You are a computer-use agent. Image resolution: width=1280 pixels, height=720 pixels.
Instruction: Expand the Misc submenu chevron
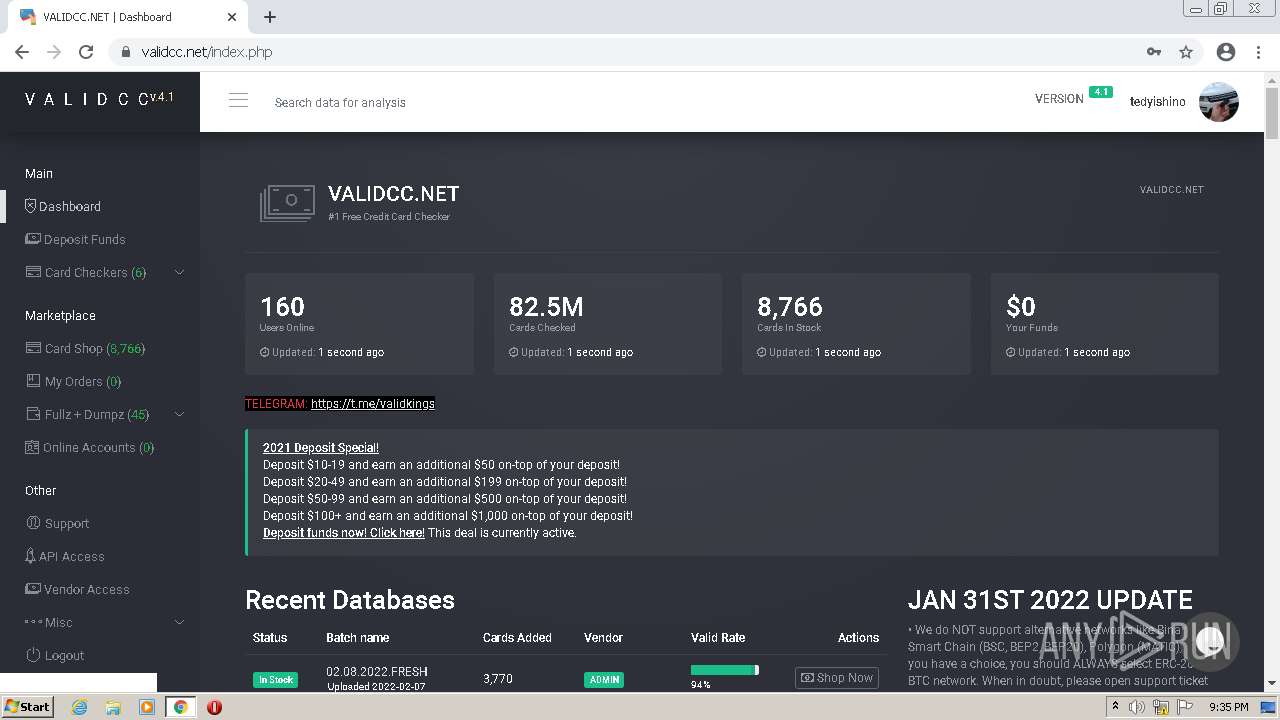point(180,622)
